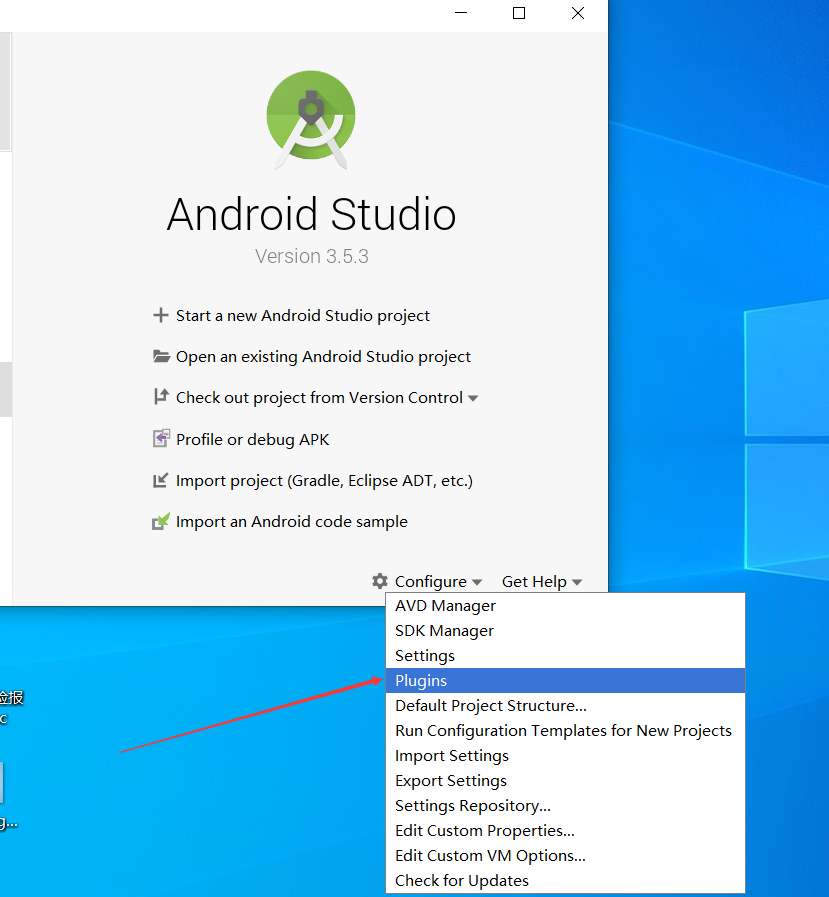Maximize the Android Studio welcome window
Viewport: 829px width, 897px height.
click(519, 13)
